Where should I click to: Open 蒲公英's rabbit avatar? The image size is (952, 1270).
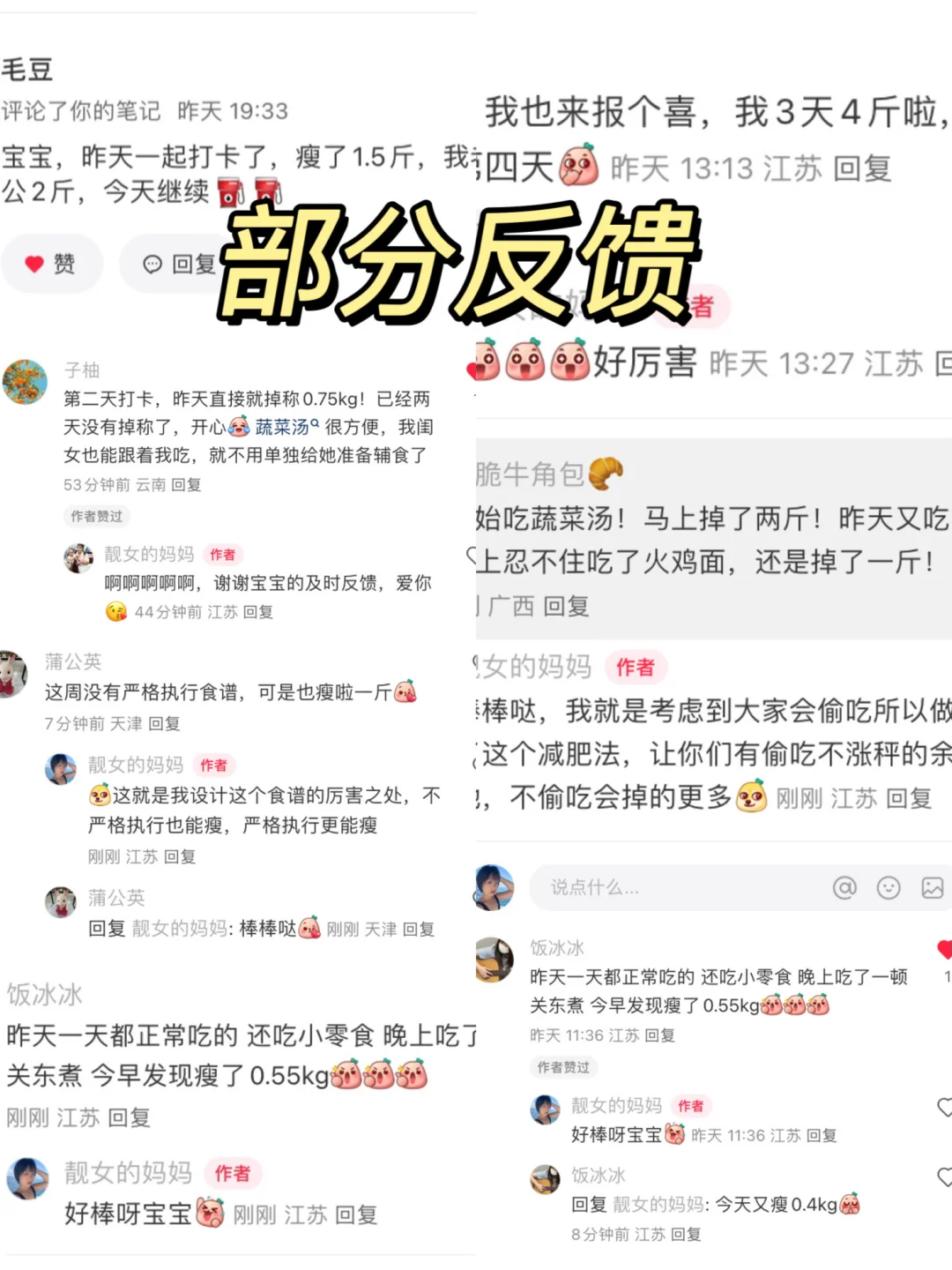(12, 675)
